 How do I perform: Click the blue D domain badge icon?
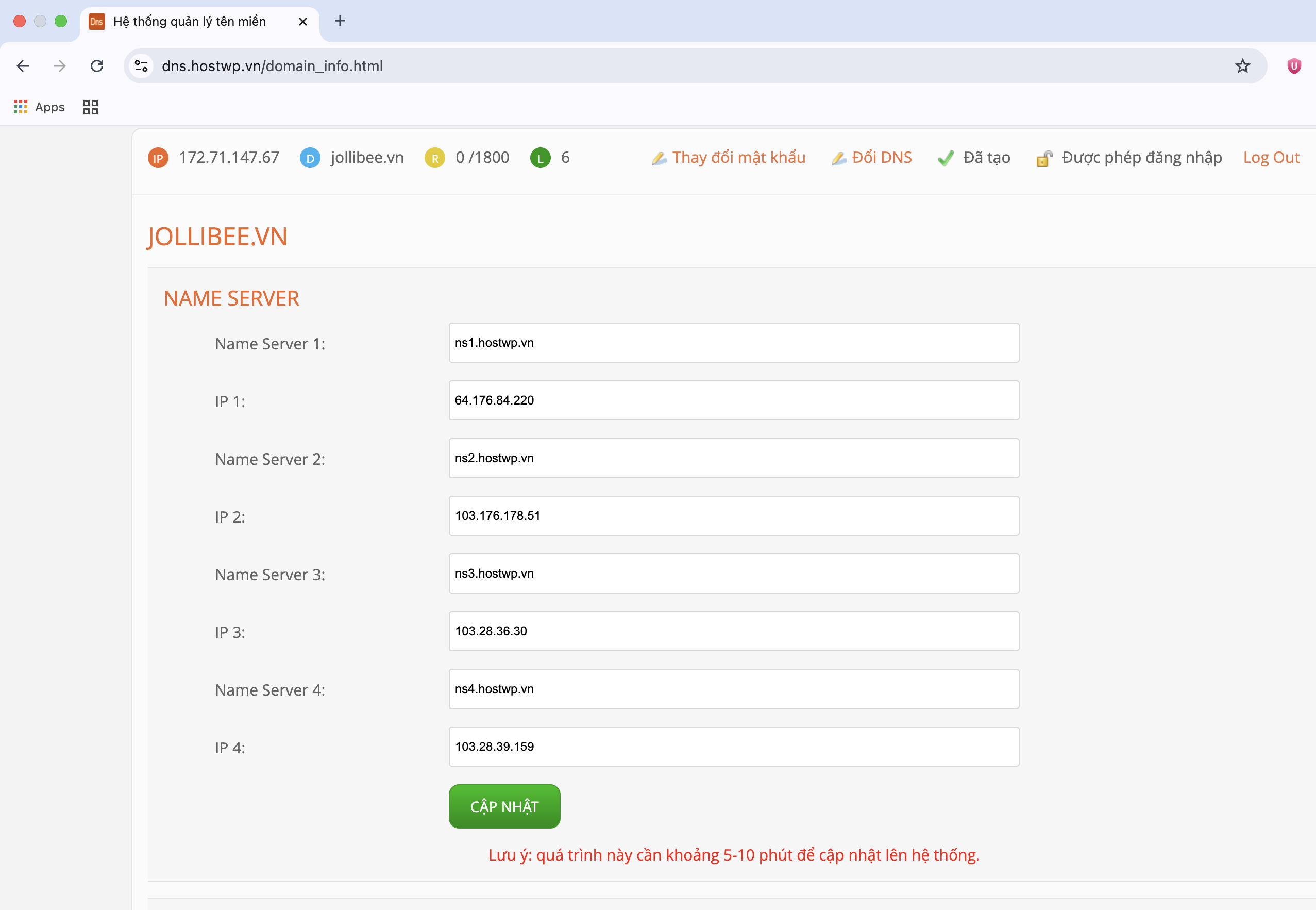(x=310, y=158)
